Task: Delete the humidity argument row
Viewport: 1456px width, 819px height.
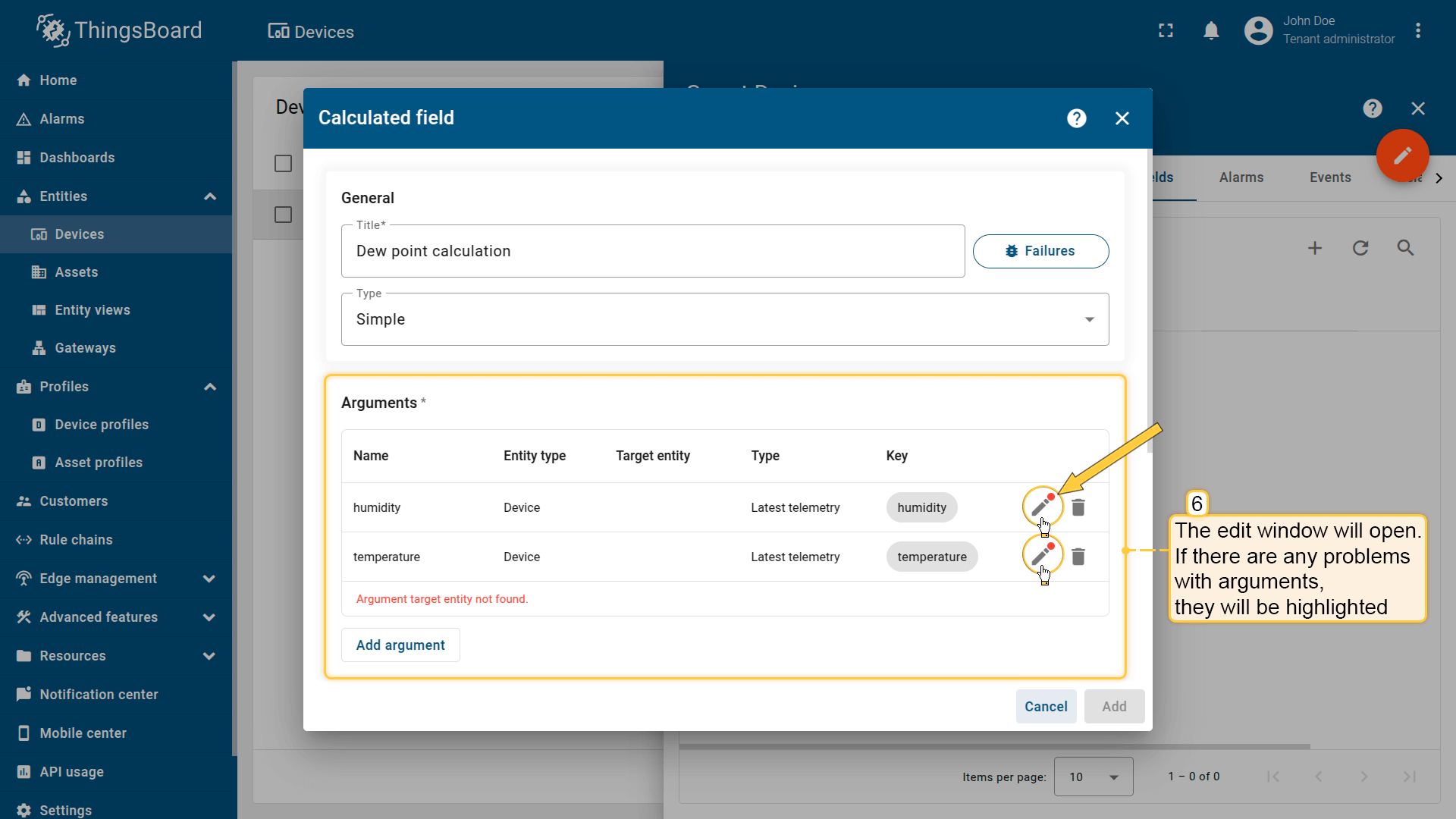Action: (1078, 507)
